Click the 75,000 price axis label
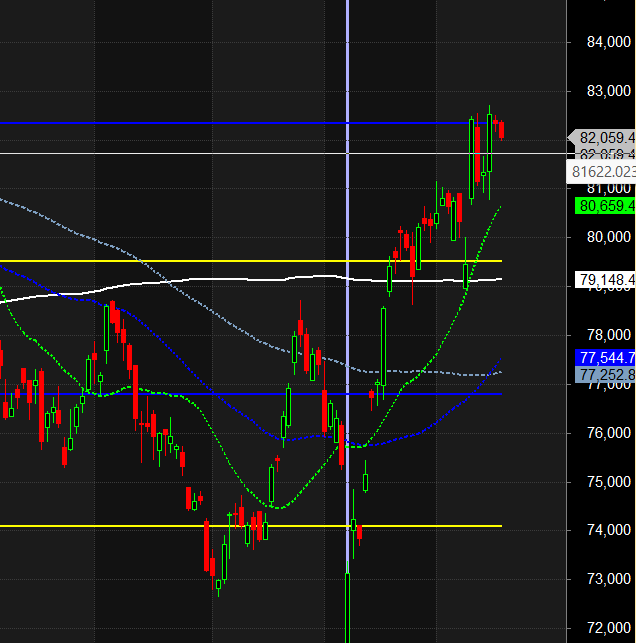Image resolution: width=636 pixels, height=643 pixels. coord(609,482)
